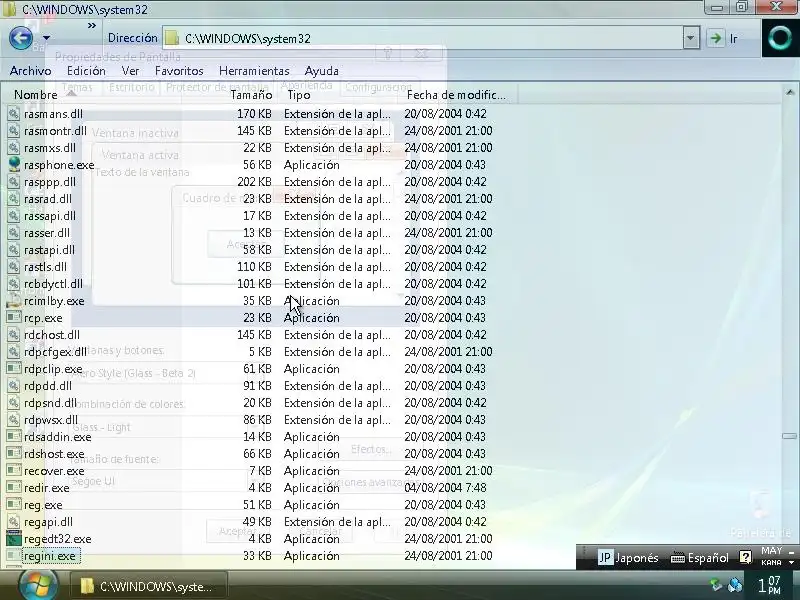Click the C:\WINDOWS\syste... taskbar button
Viewport: 800px width, 600px height.
148,587
